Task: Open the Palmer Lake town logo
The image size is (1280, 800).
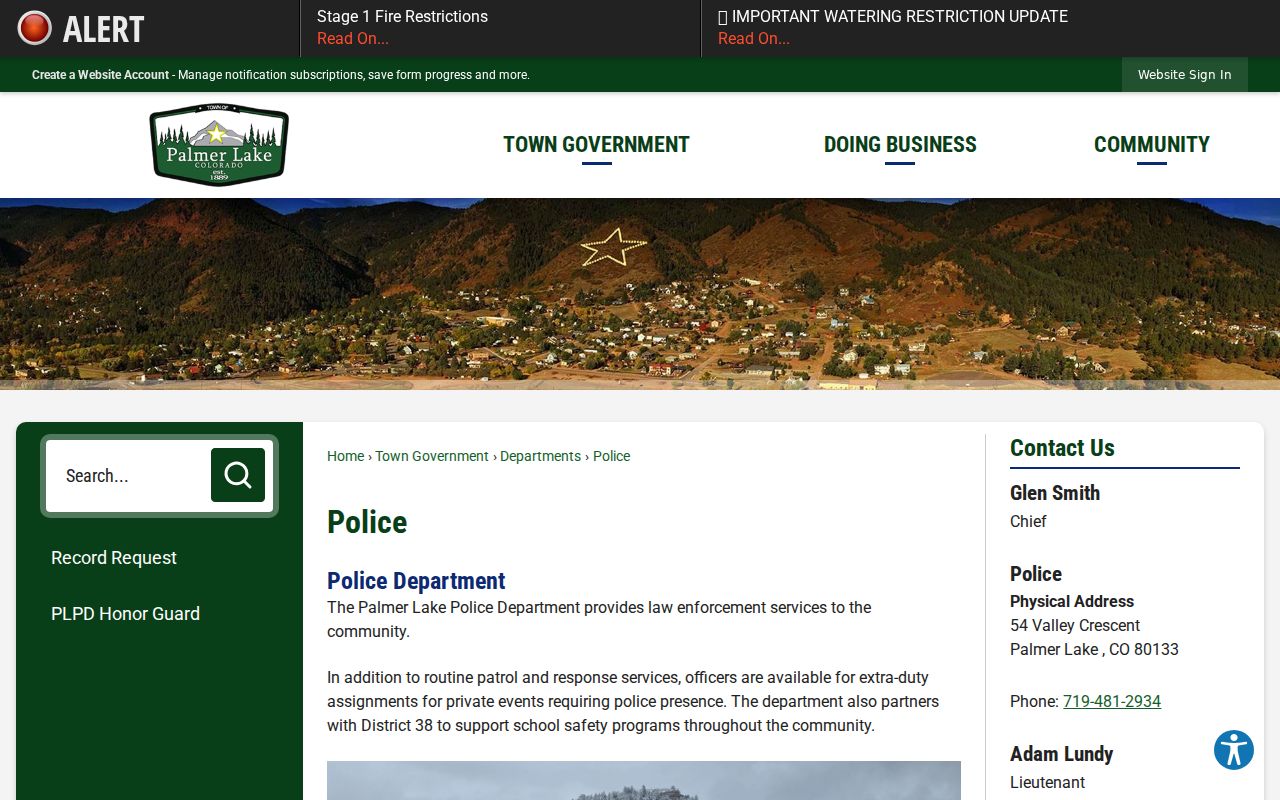Action: coord(219,145)
